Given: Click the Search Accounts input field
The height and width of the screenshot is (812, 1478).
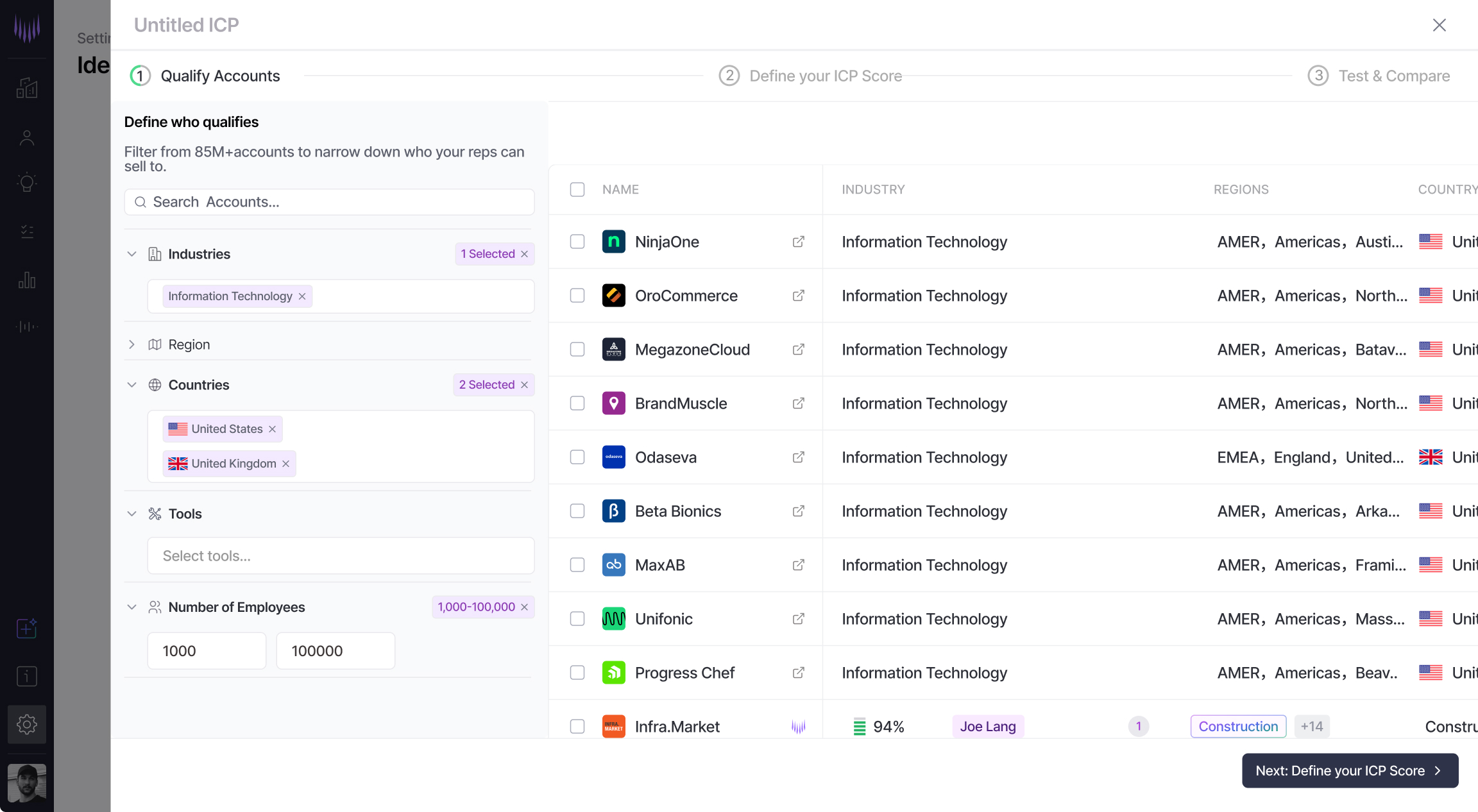Looking at the screenshot, I should 329,202.
